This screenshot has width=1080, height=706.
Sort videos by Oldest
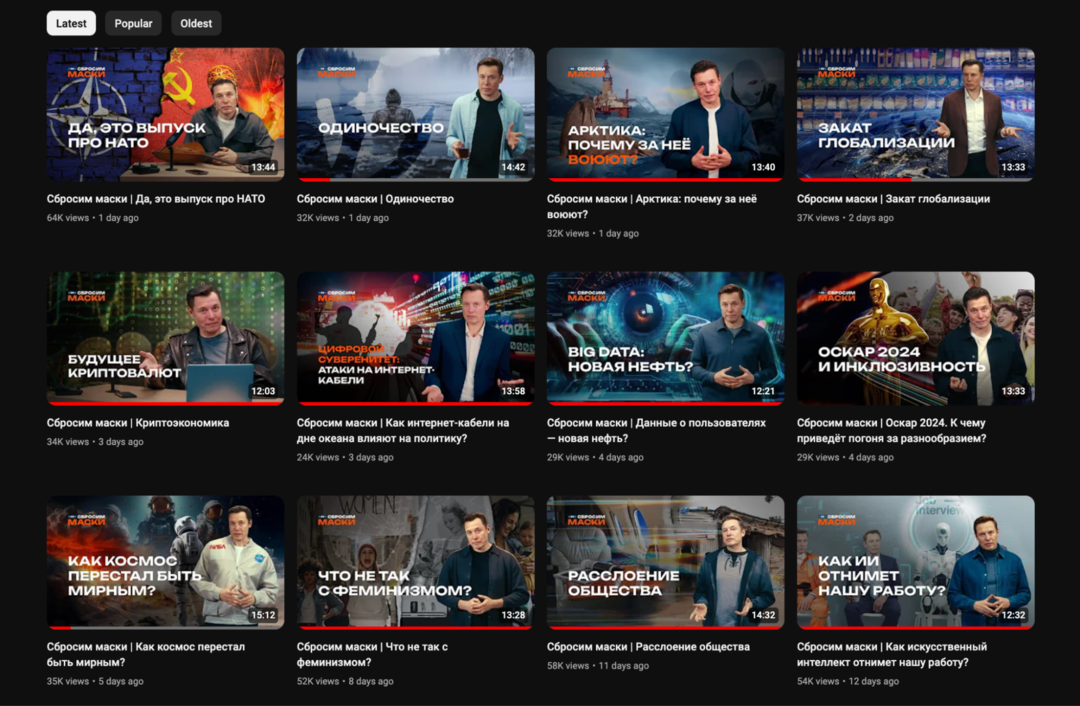pos(196,24)
